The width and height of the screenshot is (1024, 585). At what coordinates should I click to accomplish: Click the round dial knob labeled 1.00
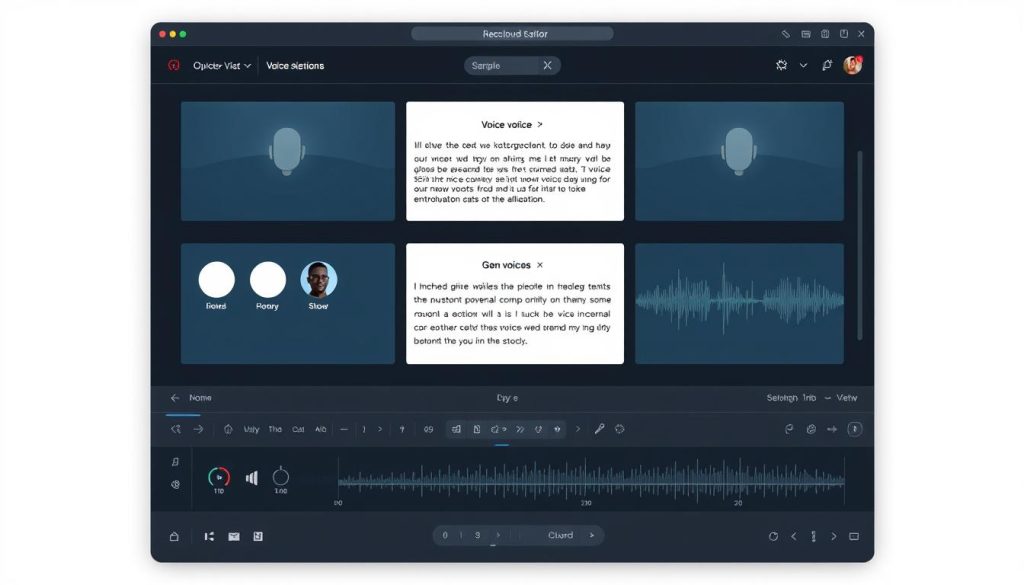pyautogui.click(x=281, y=477)
